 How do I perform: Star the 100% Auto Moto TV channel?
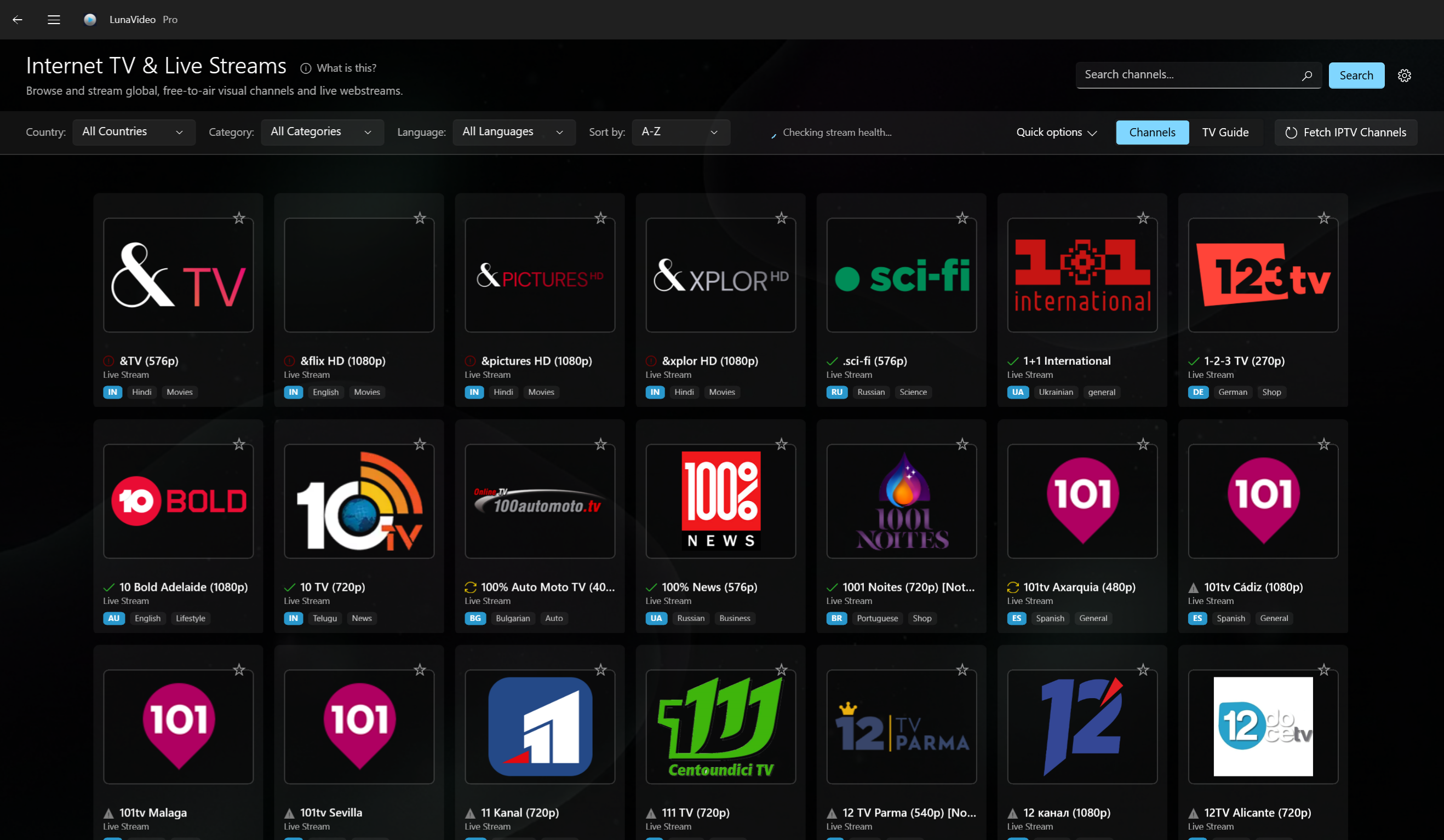pos(600,444)
